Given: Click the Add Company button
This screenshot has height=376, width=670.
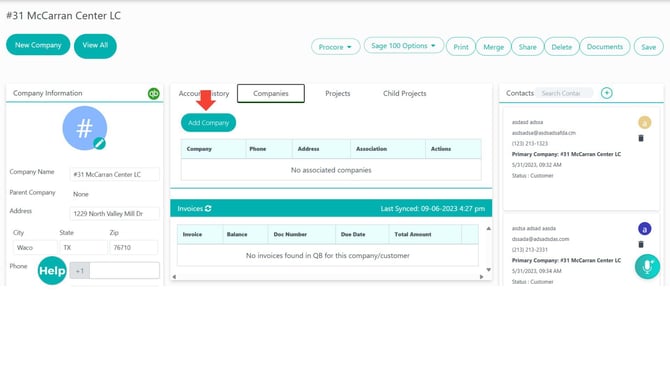Looking at the screenshot, I should point(209,123).
